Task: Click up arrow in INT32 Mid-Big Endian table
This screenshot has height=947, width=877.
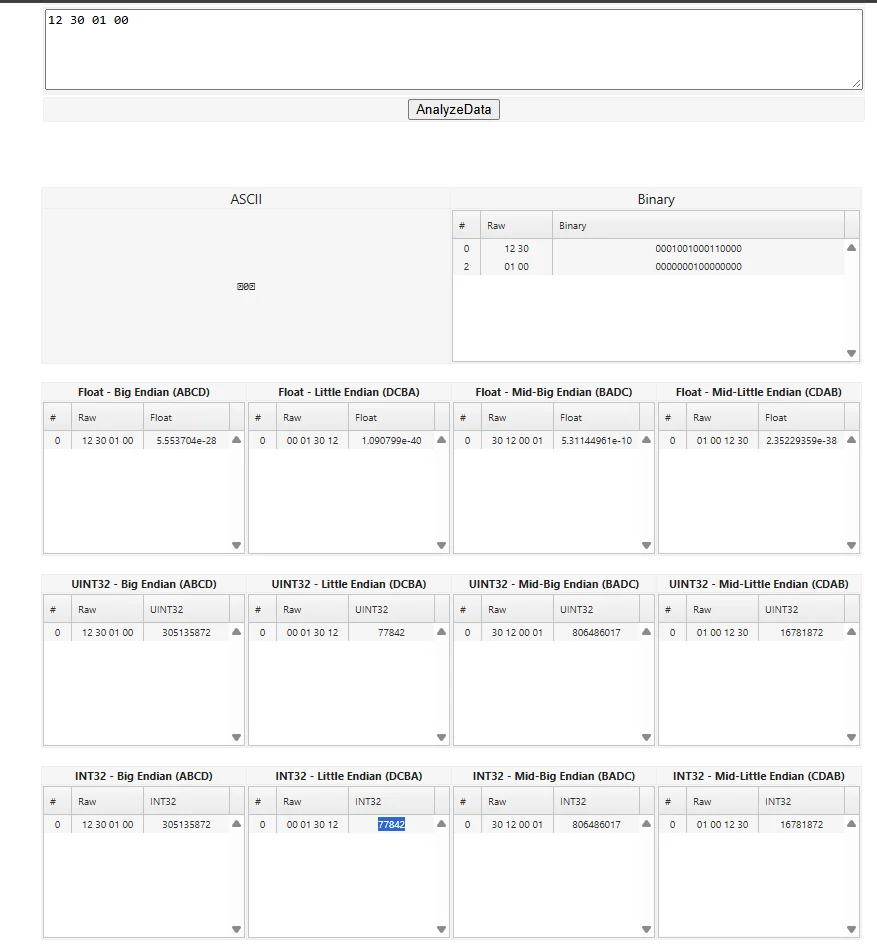Action: click(646, 824)
